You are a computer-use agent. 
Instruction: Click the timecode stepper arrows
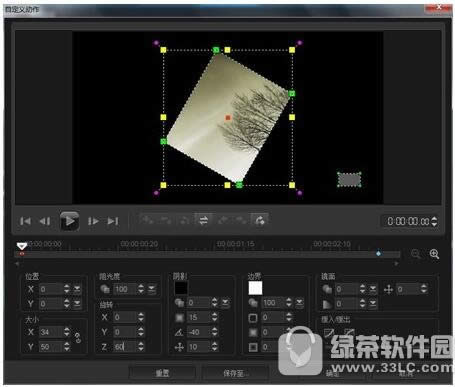[x=434, y=221]
